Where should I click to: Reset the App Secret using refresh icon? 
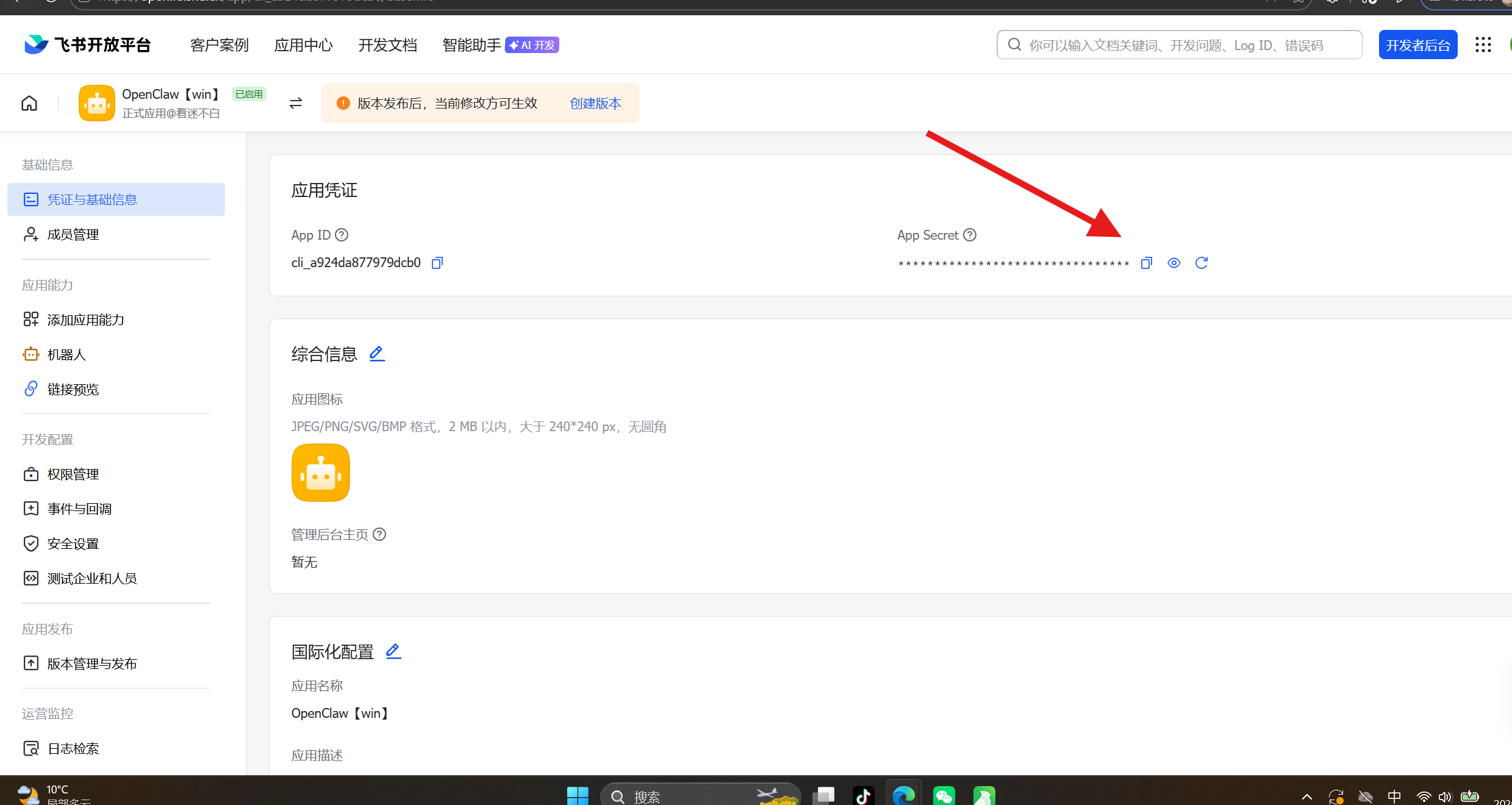click(1201, 263)
